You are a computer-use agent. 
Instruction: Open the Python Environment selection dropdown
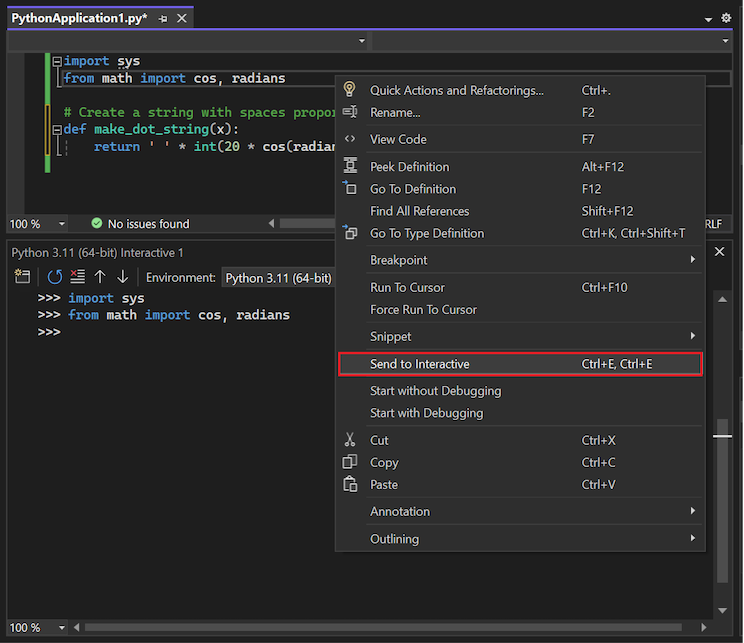[x=279, y=277]
